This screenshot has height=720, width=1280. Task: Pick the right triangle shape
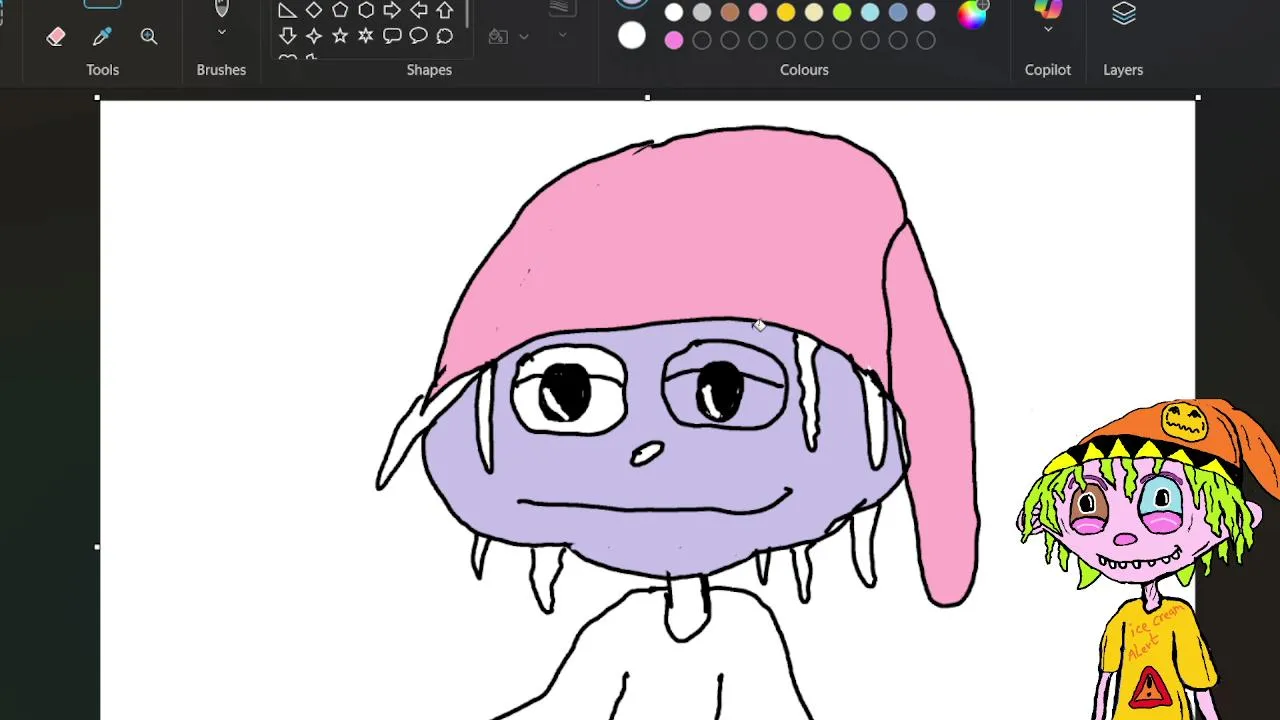coord(287,10)
